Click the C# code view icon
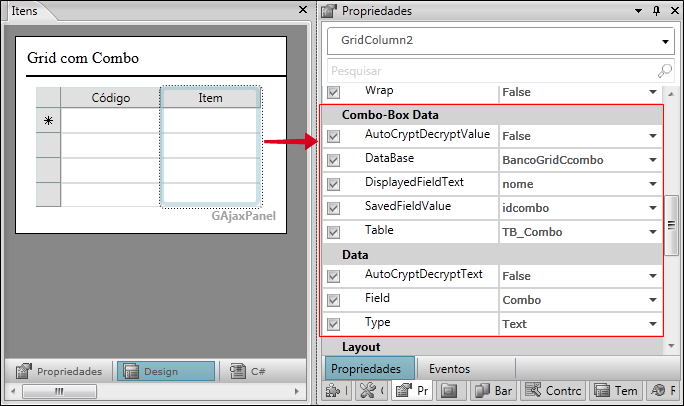The width and height of the screenshot is (684, 406). point(238,371)
